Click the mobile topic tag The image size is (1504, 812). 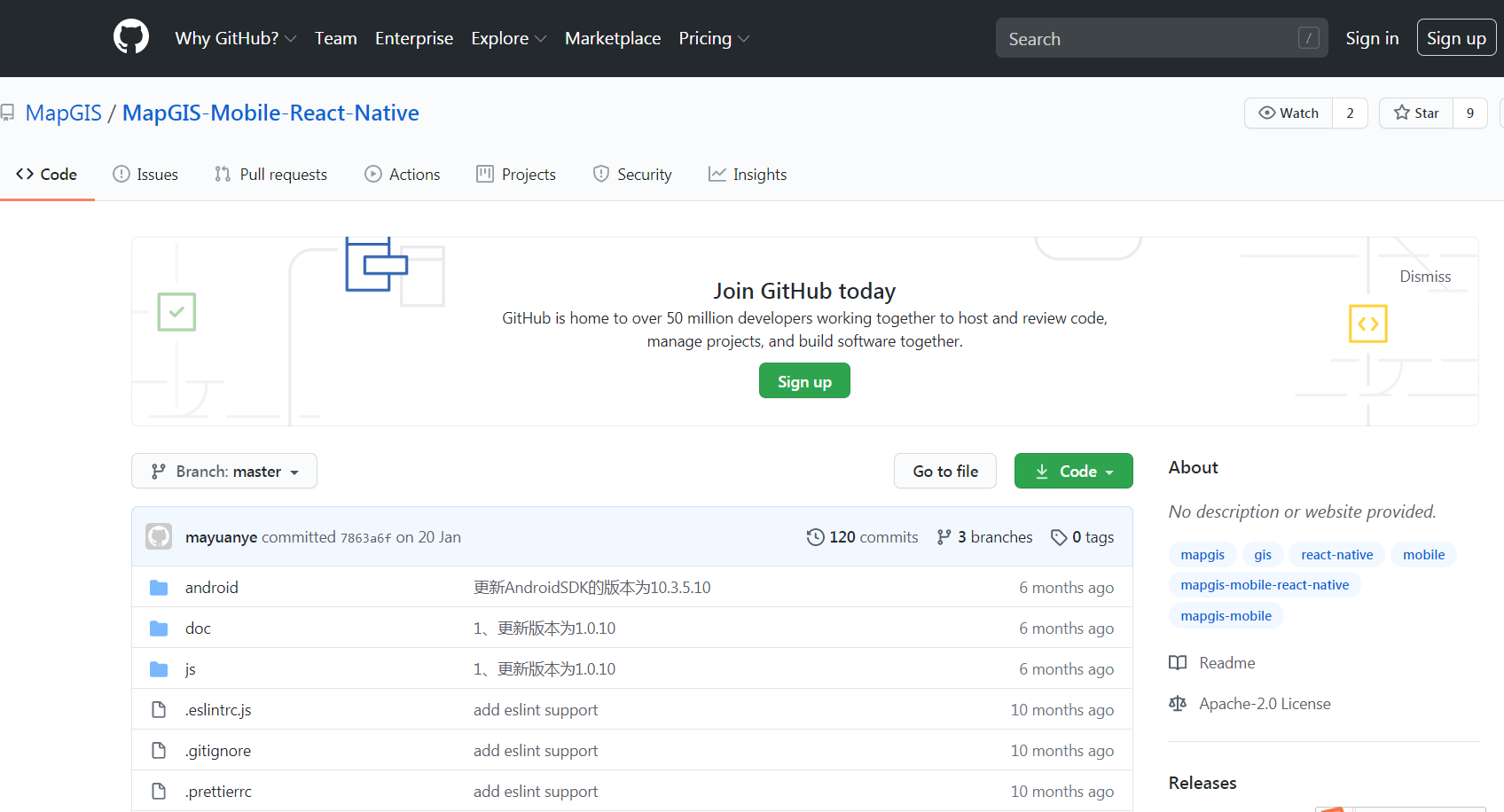(x=1423, y=555)
